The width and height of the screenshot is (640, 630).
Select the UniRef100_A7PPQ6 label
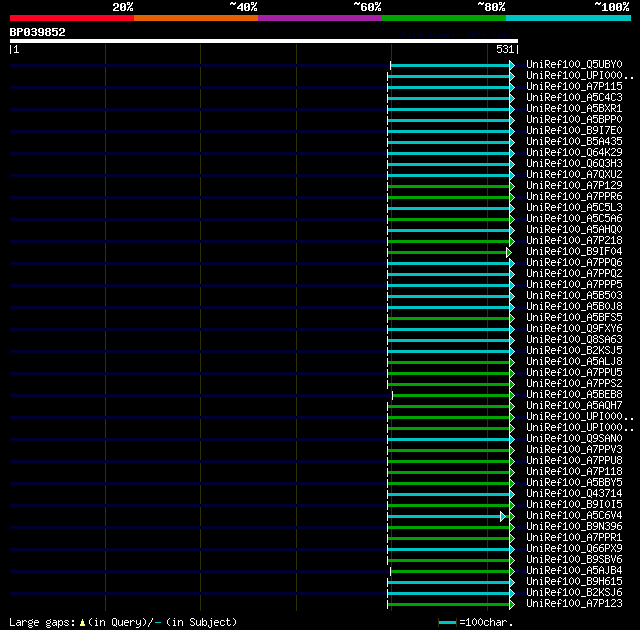click(x=574, y=263)
